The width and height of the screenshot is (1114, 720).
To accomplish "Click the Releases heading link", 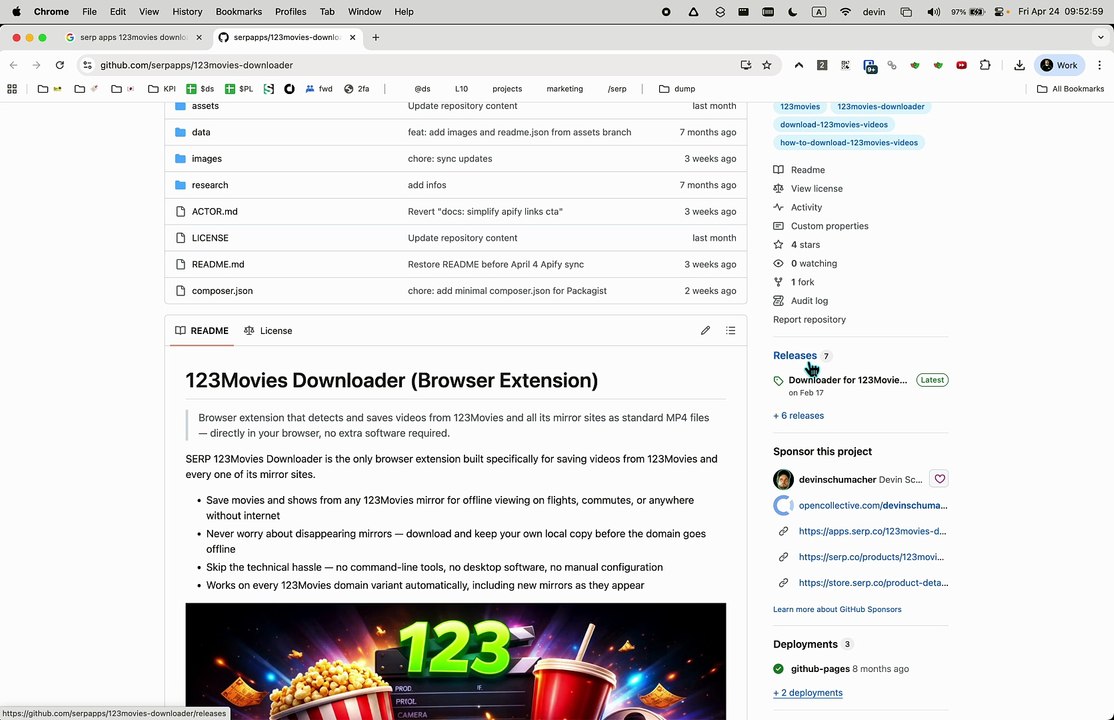I will 795,355.
